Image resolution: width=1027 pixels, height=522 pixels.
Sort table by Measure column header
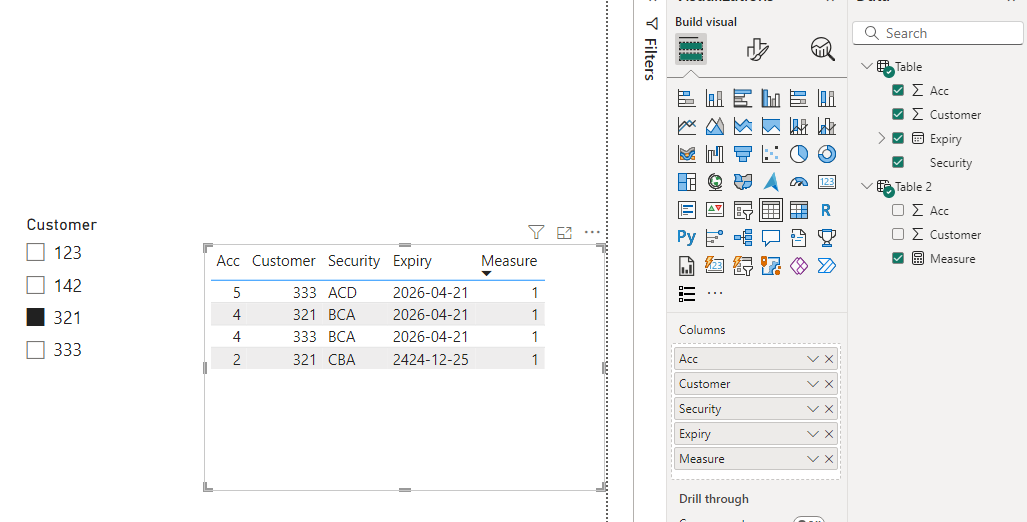pos(509,261)
